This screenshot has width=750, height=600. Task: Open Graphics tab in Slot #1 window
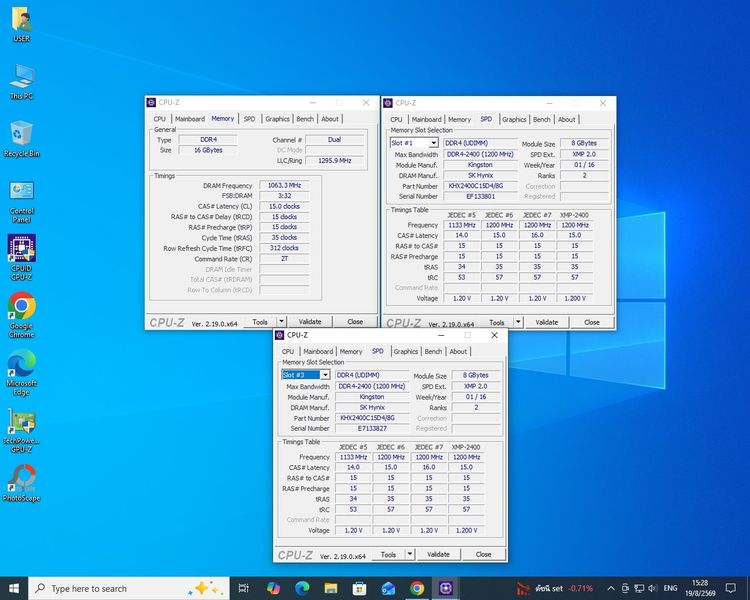514,119
